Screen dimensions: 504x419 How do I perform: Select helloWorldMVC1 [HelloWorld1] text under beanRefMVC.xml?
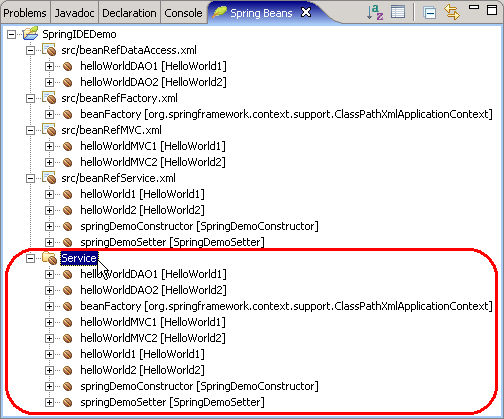pyautogui.click(x=153, y=146)
